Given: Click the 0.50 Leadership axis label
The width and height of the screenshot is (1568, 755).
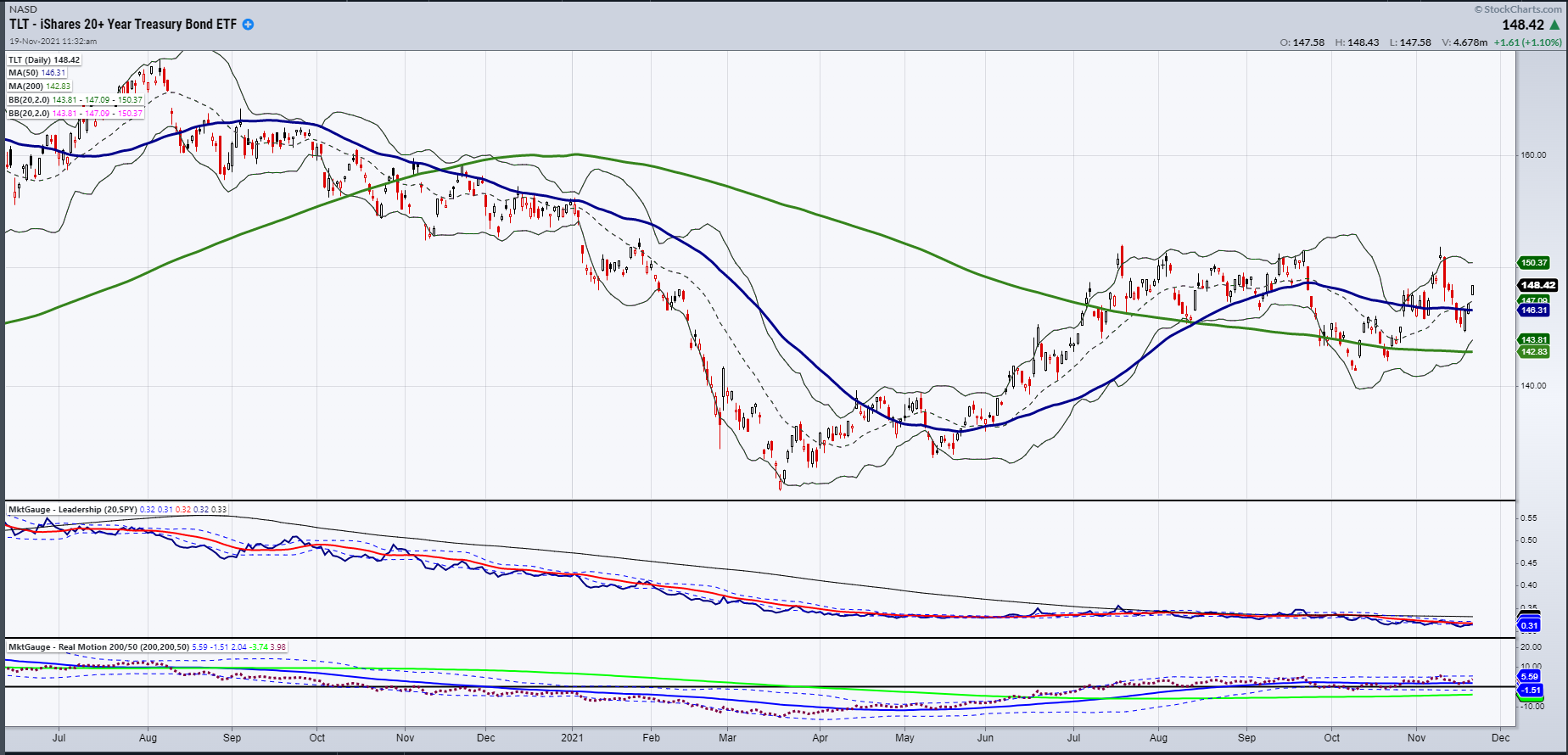Looking at the screenshot, I should coord(1528,540).
